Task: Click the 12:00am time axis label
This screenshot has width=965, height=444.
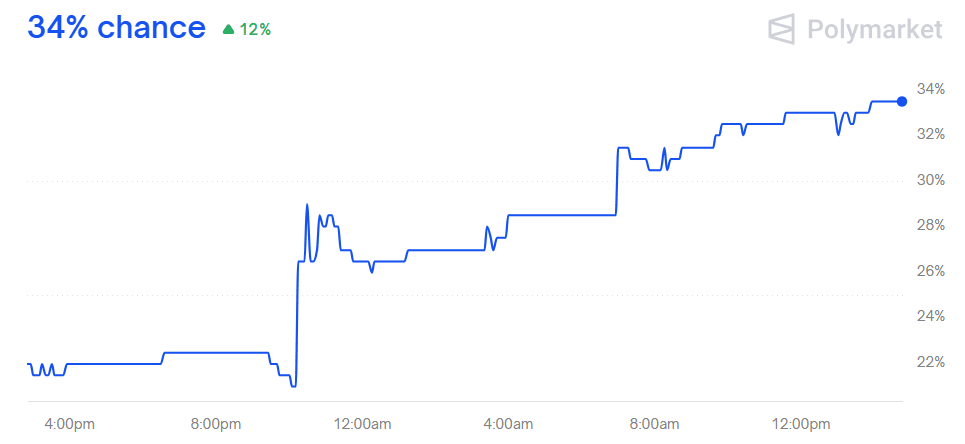Action: click(362, 424)
